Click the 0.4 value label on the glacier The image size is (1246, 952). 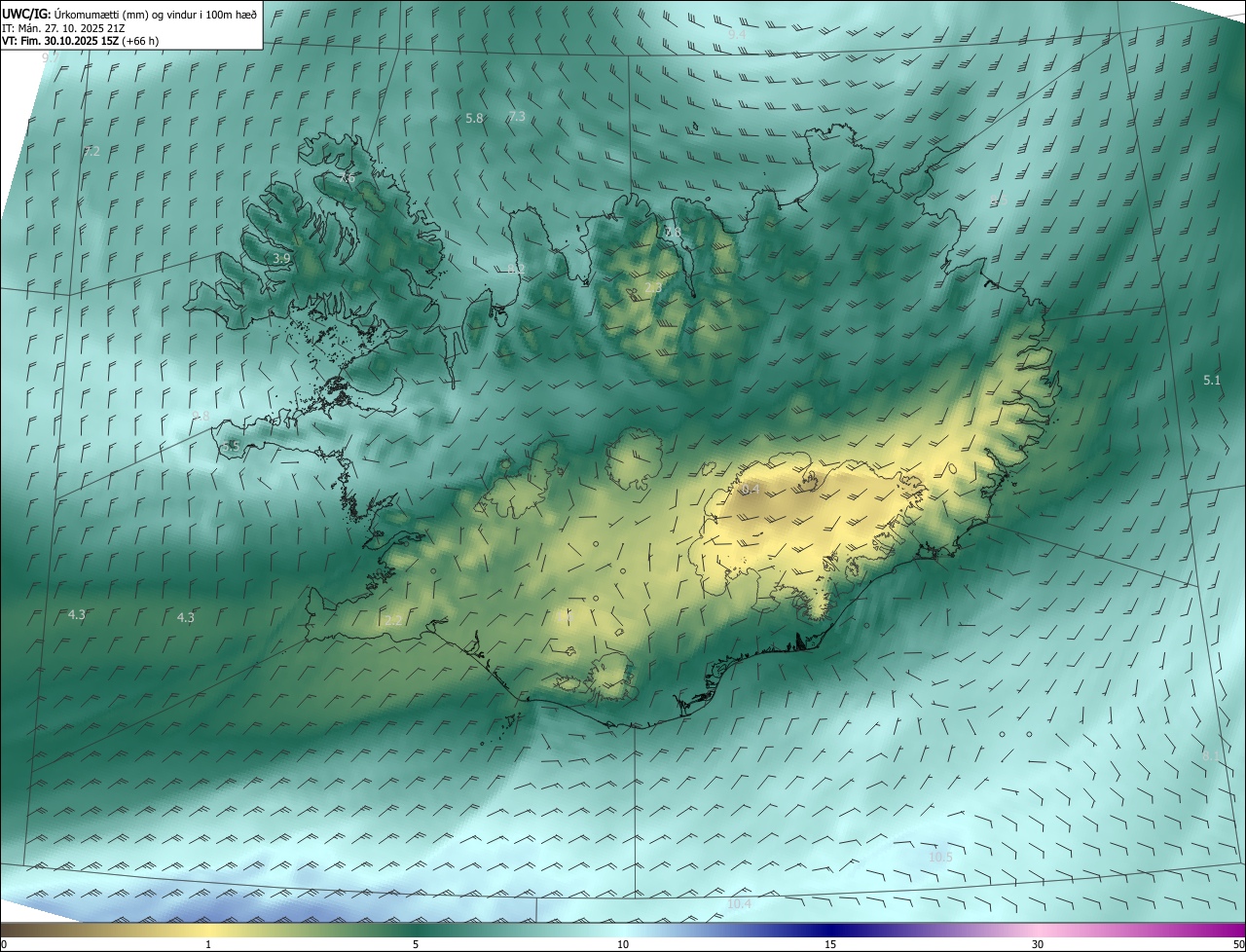[750, 490]
